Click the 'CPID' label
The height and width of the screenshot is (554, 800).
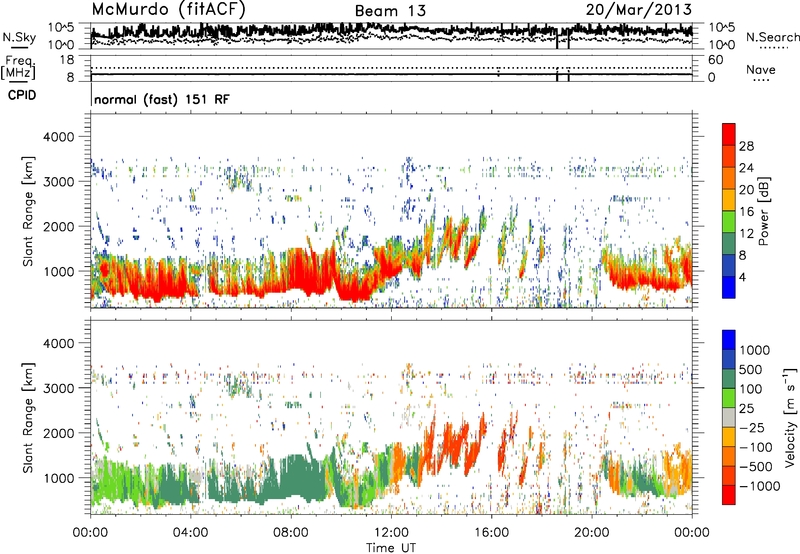(x=22, y=95)
